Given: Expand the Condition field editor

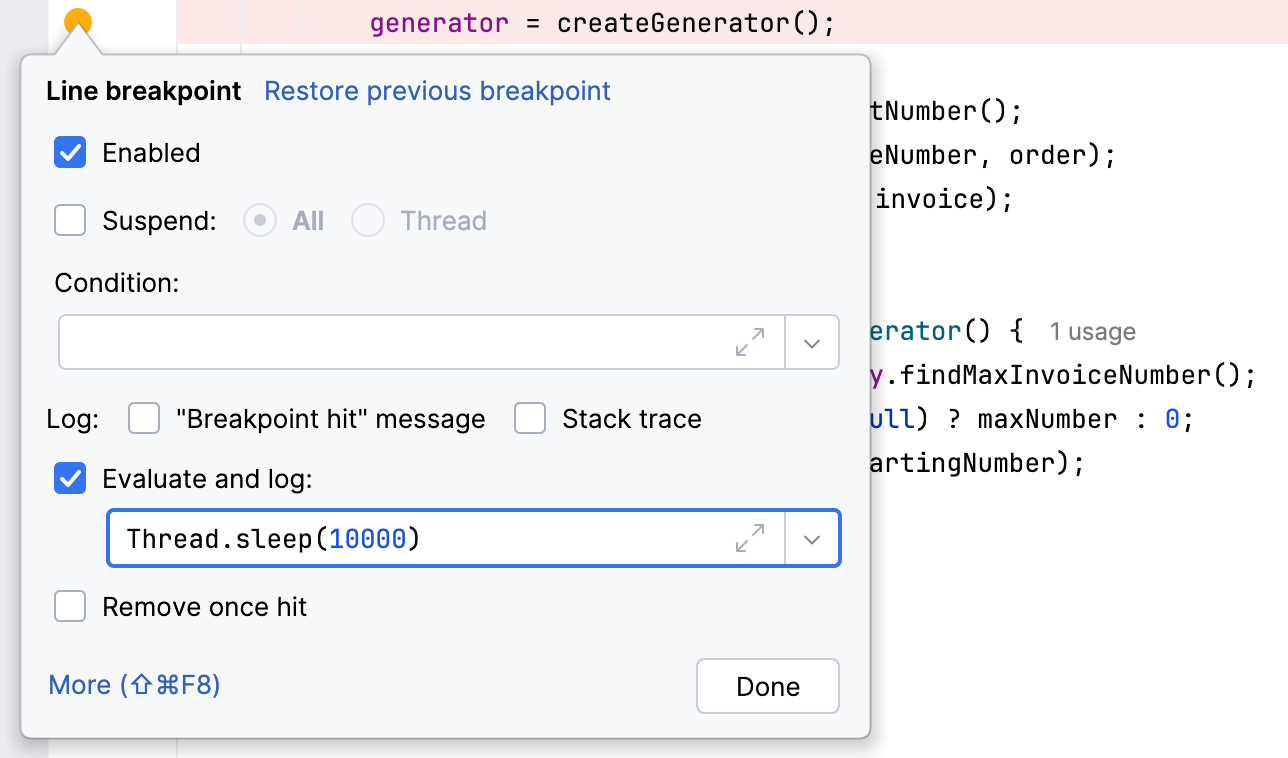Looking at the screenshot, I should tap(750, 343).
